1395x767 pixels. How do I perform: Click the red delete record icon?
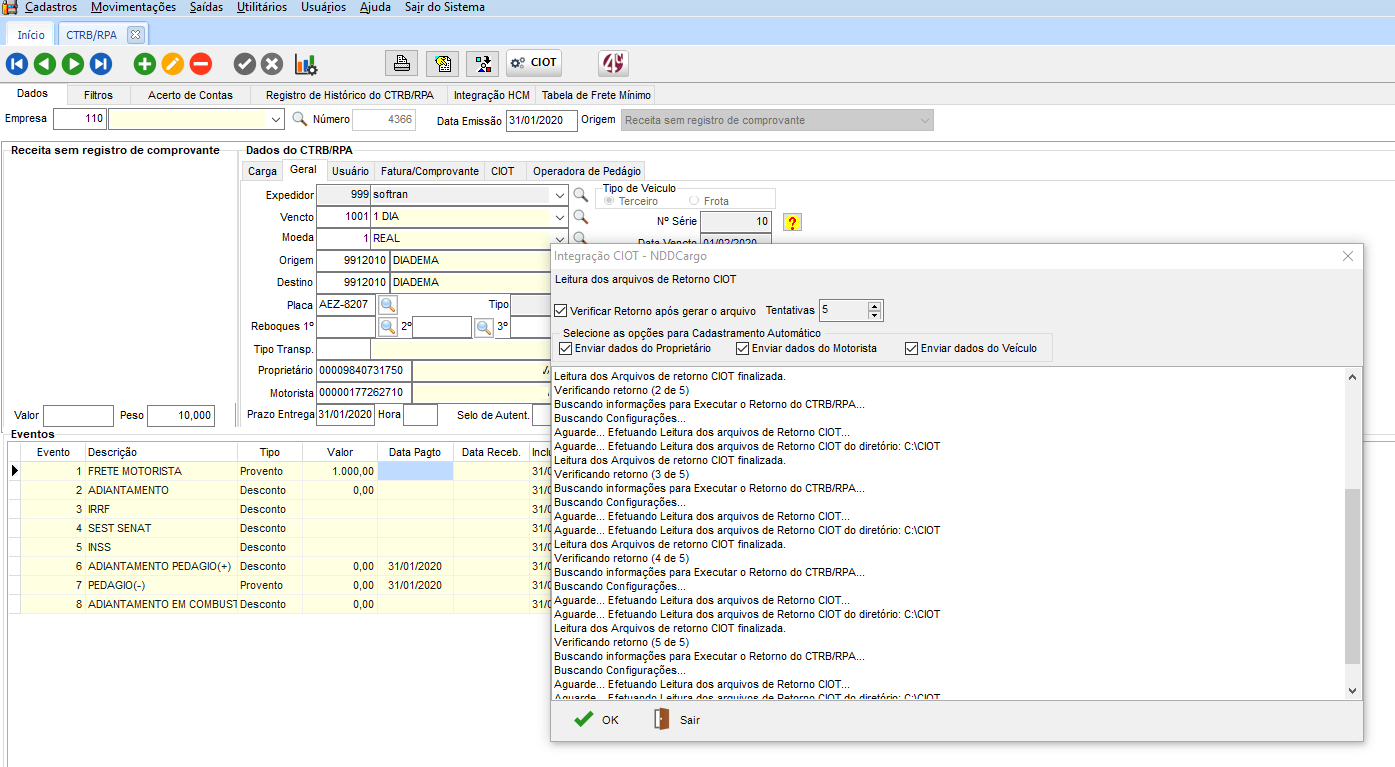tap(201, 64)
